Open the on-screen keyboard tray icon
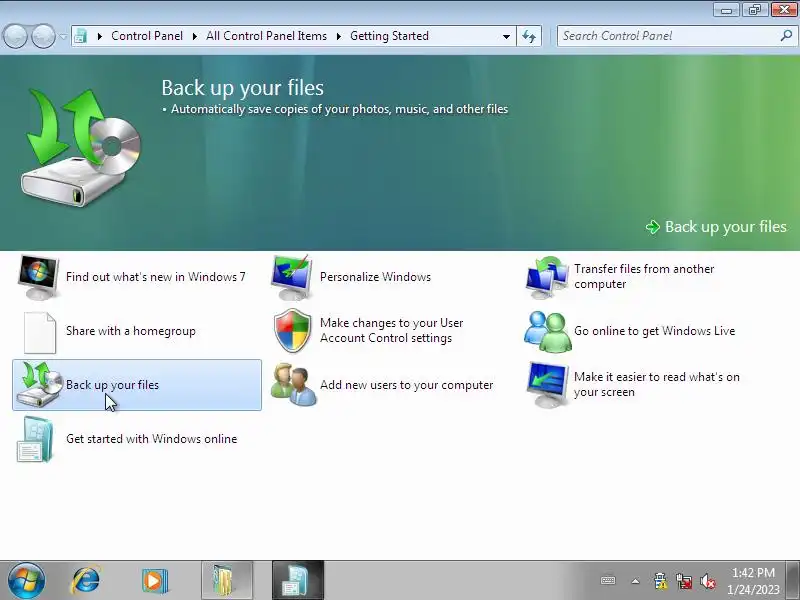Screen dimensions: 800x600 coord(608,581)
